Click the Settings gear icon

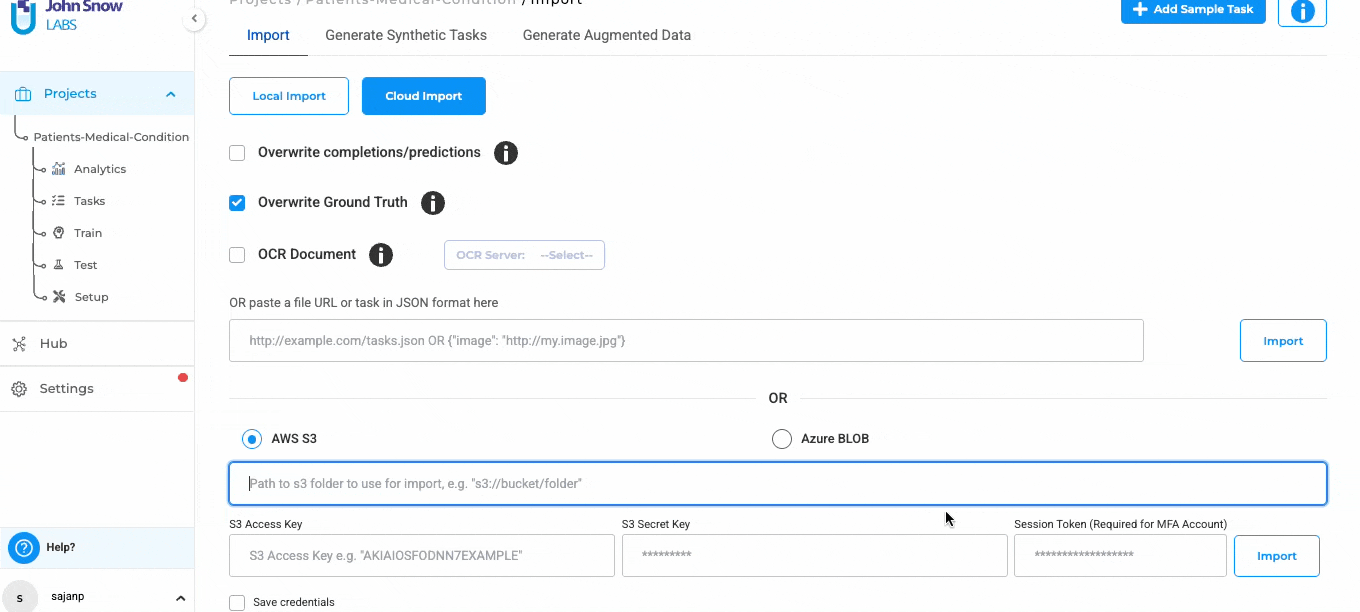(19, 389)
